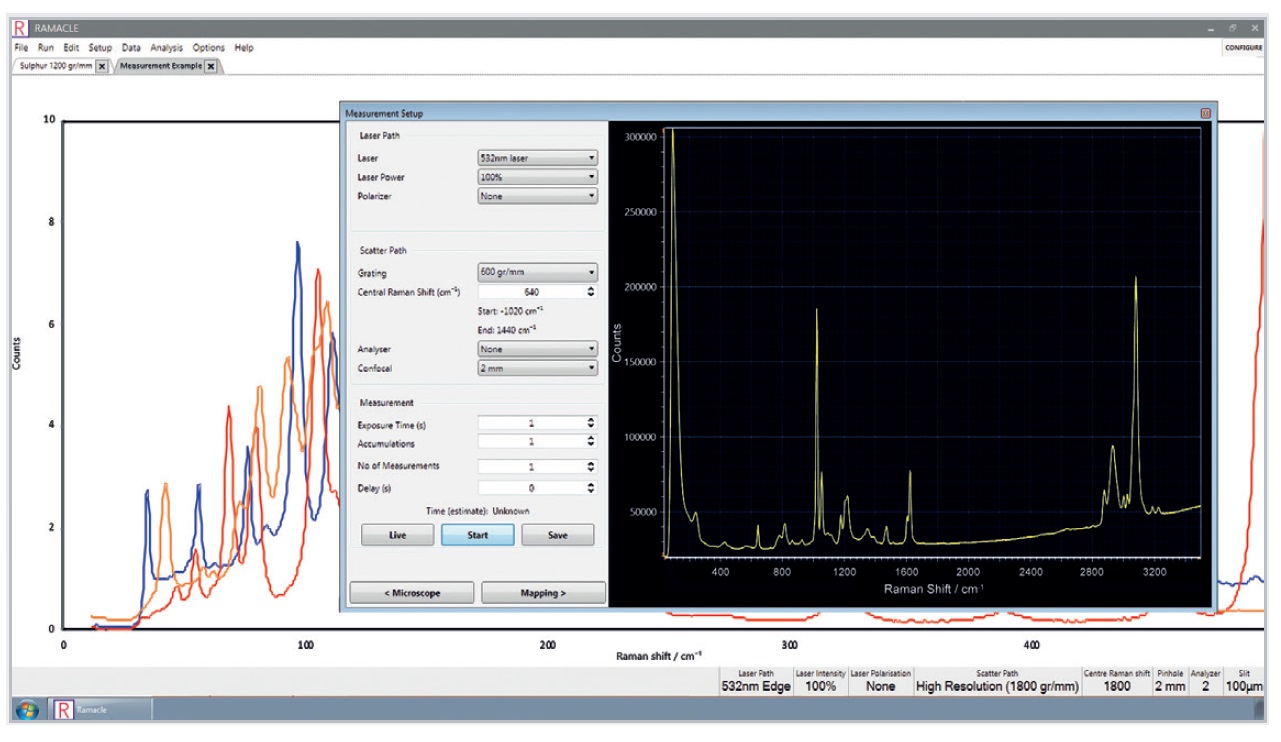Open the Windows Start menu orb
The image size is (1281, 742).
point(28,709)
